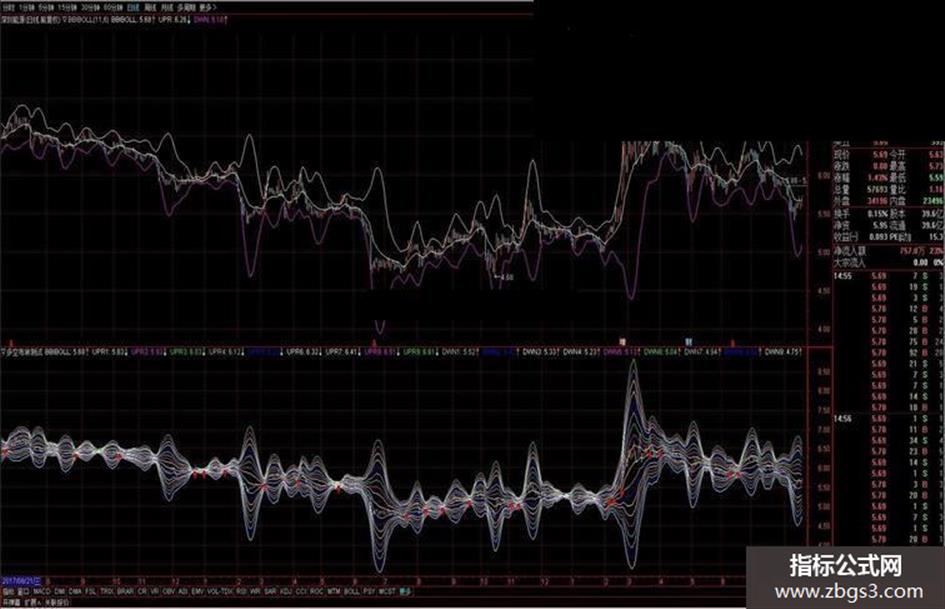
Task: Select the KDJ indicator tab
Action: [x=286, y=592]
